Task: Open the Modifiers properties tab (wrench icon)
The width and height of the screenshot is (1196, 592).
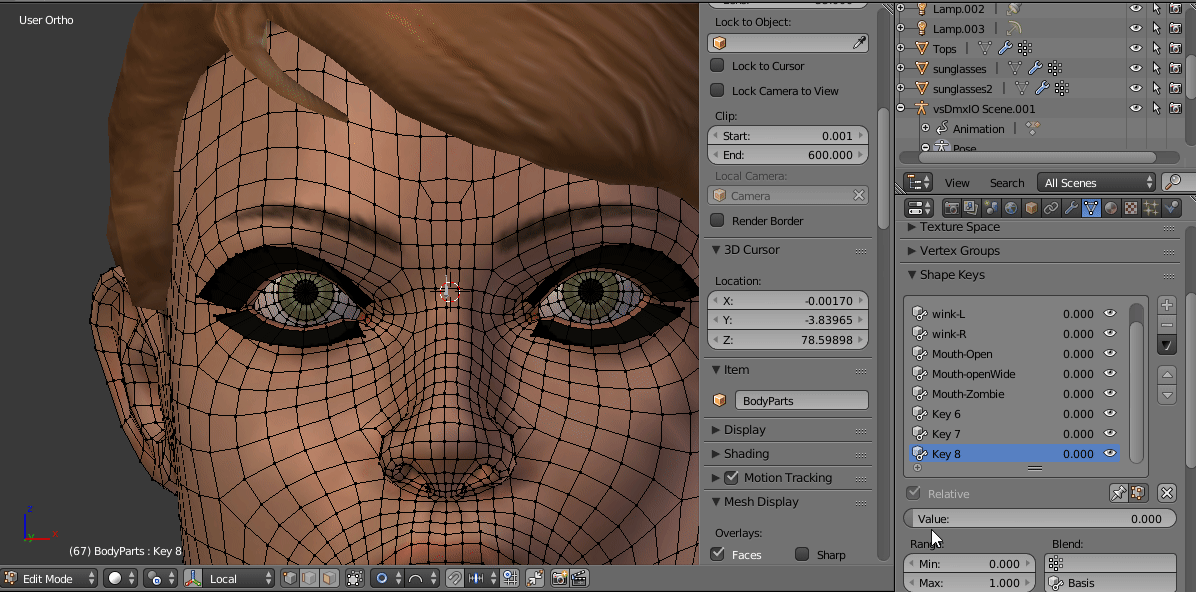Action: 1071,208
